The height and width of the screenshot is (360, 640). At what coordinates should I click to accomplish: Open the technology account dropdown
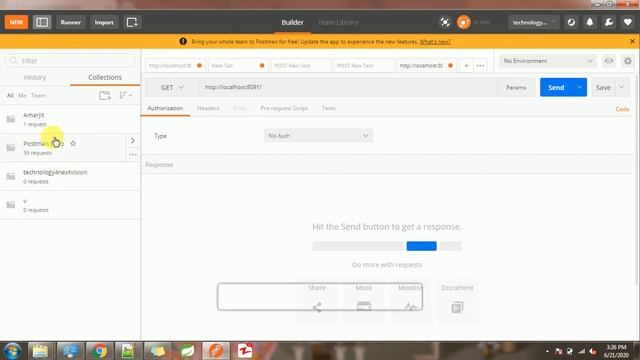point(533,22)
